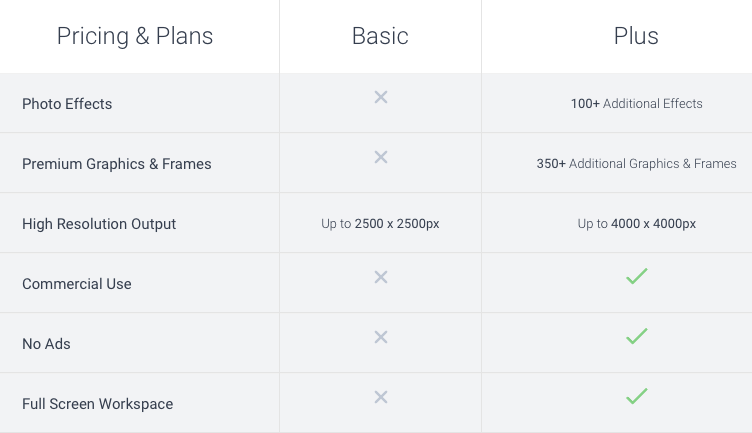Click 350+ Additional Graphics & Frames text

pyautogui.click(x=636, y=164)
